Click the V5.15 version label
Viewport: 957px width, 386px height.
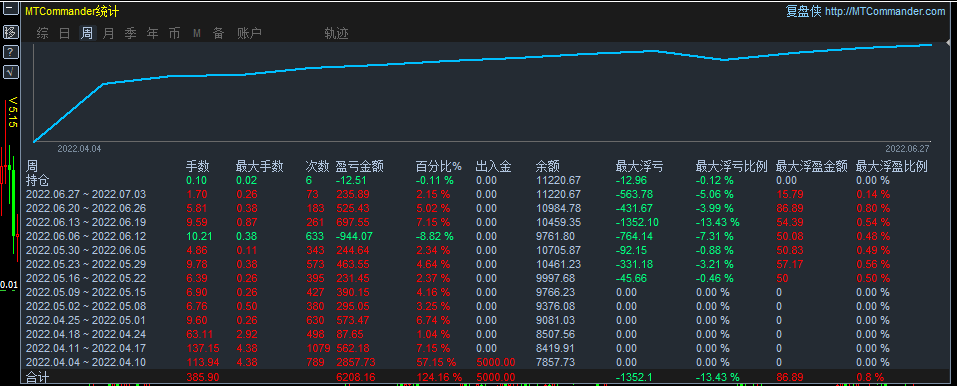(13, 112)
